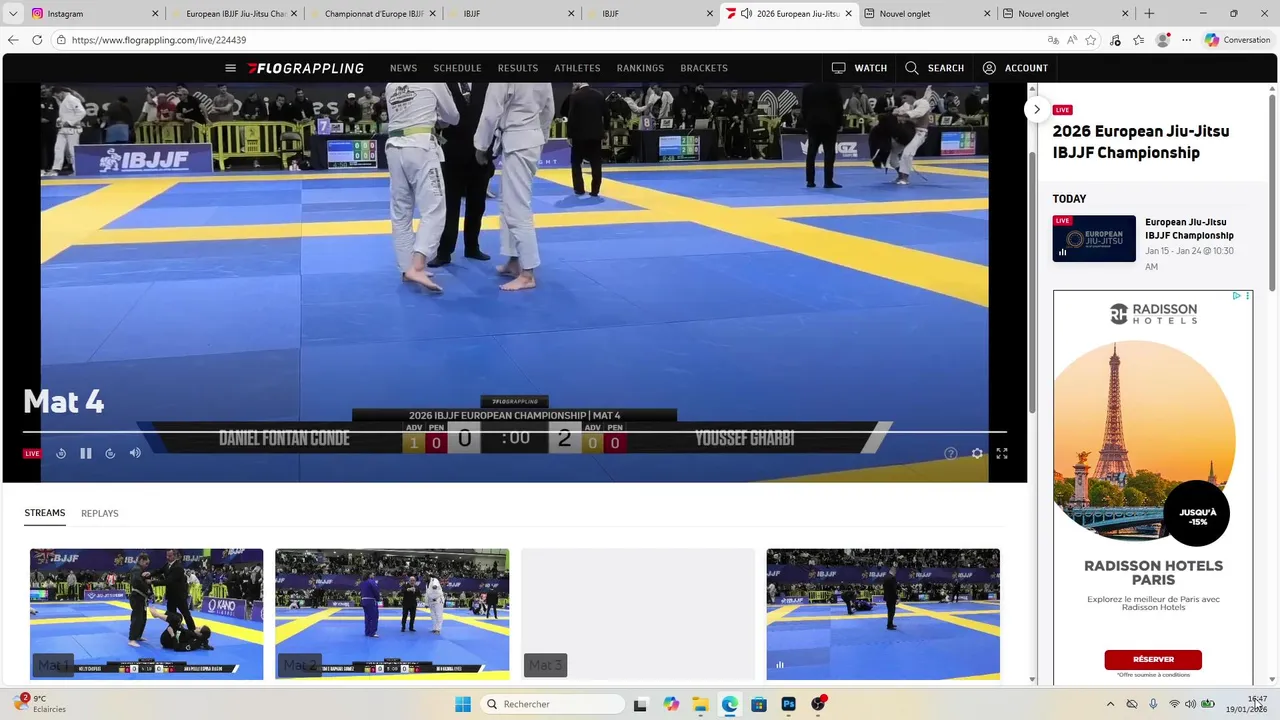The width and height of the screenshot is (1280, 720).
Task: Open the Windows Start menu
Action: pos(463,704)
